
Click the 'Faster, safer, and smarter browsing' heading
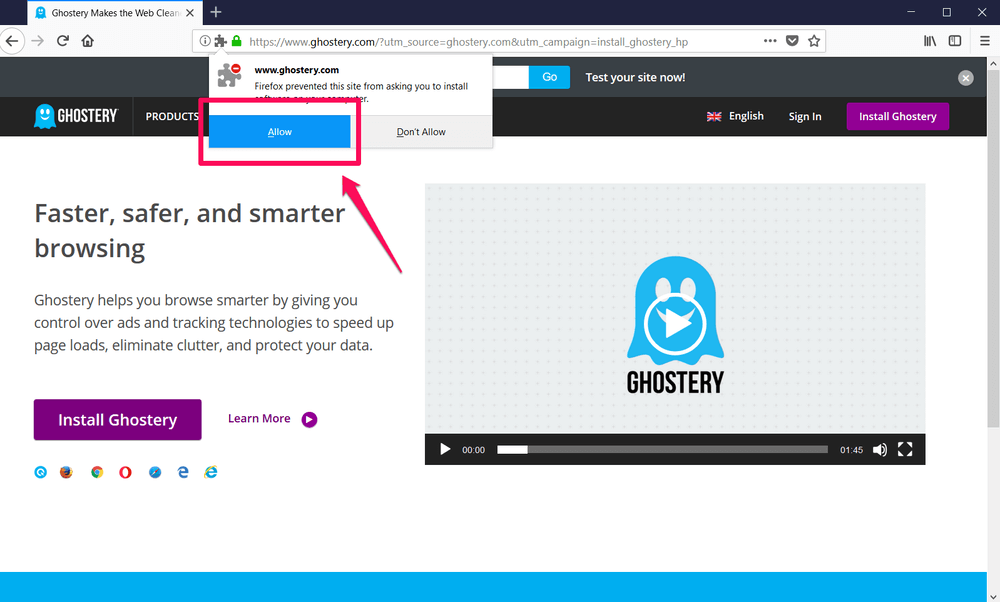tap(189, 231)
